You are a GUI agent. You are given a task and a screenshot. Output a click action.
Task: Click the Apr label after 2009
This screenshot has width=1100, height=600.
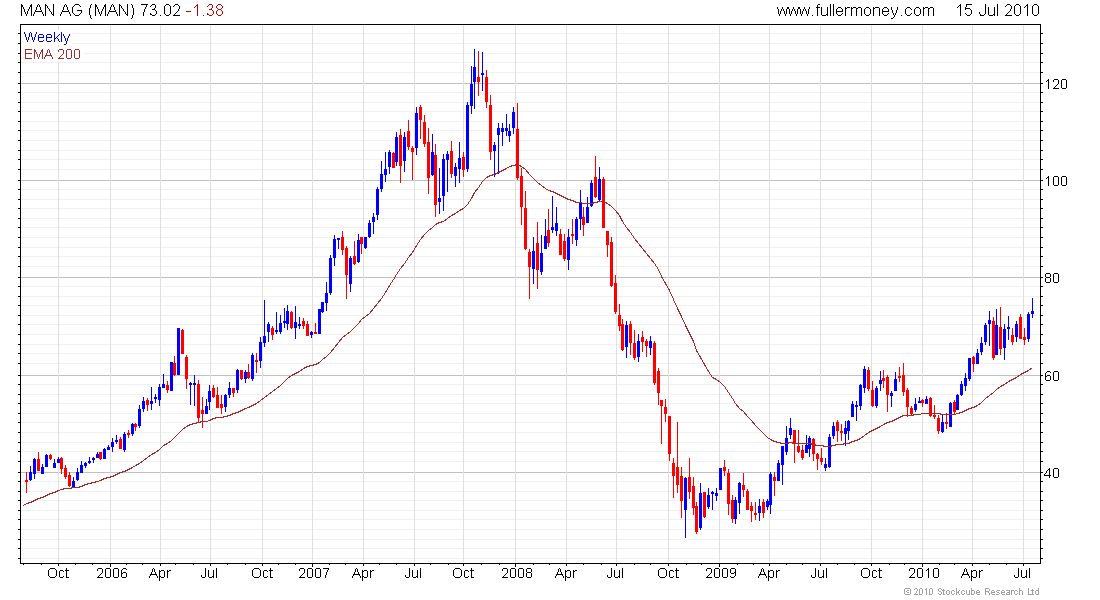pos(769,573)
